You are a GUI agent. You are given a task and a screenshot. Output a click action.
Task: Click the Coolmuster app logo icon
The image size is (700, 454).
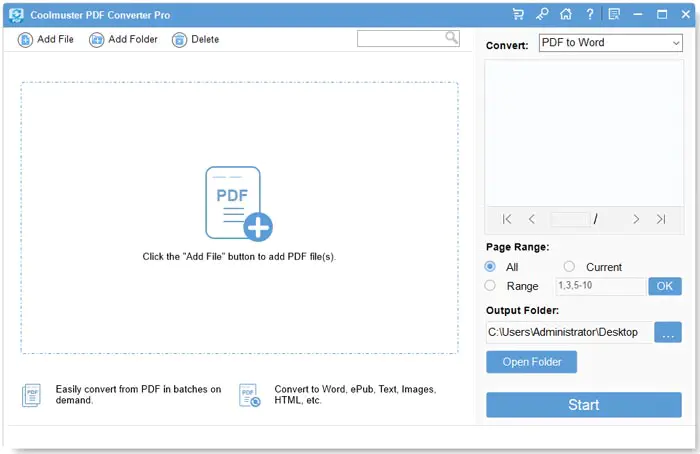pyautogui.click(x=16, y=15)
